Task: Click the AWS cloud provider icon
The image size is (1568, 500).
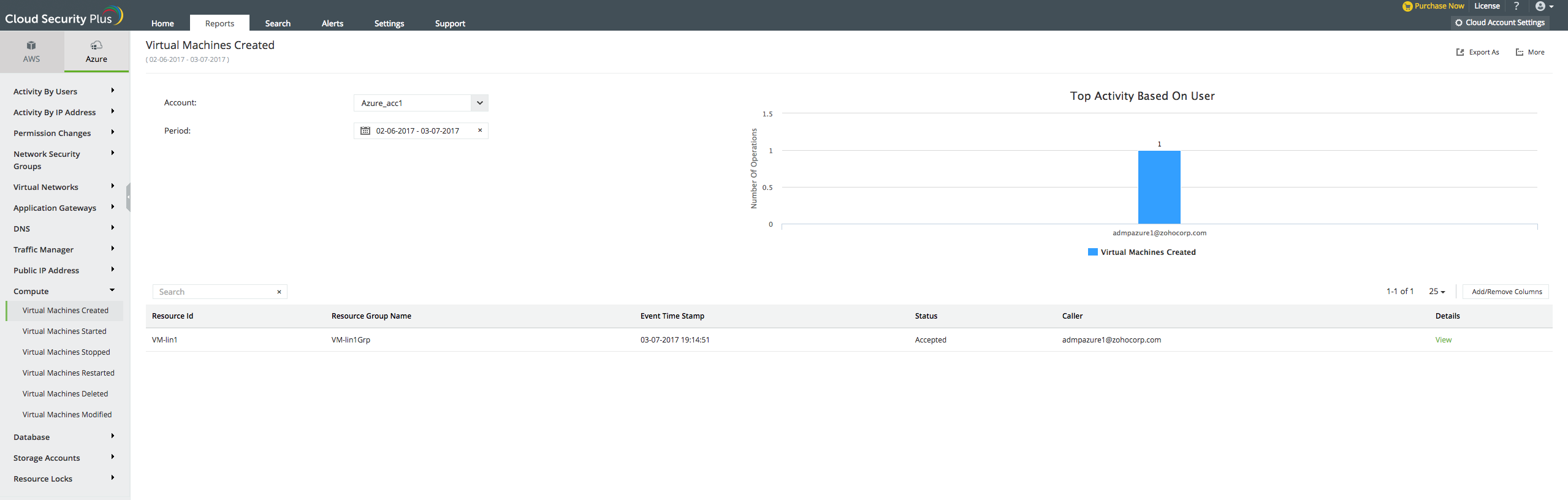Action: (x=31, y=45)
